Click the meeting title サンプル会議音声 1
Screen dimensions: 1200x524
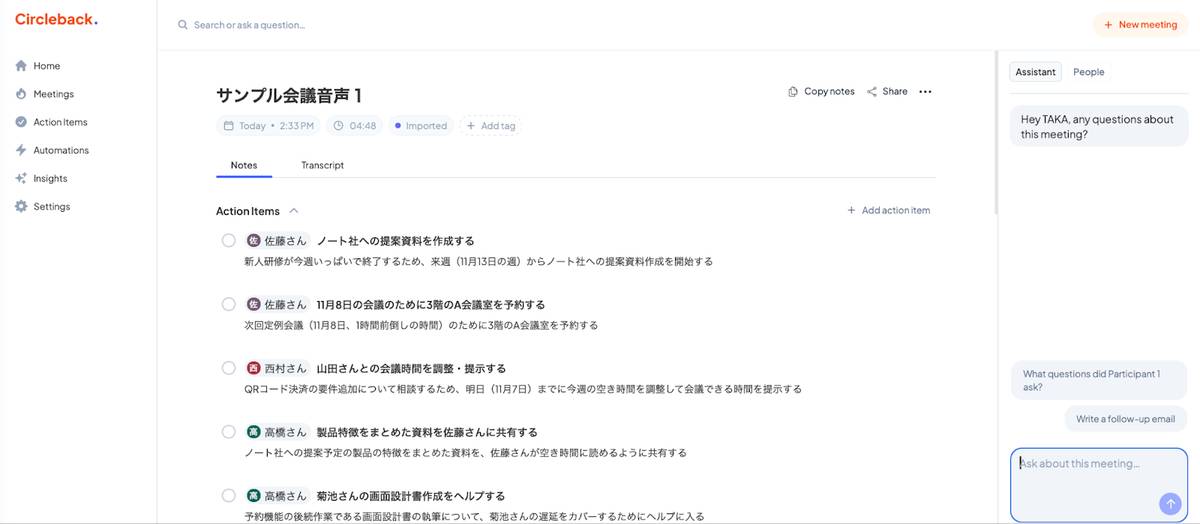pos(289,95)
